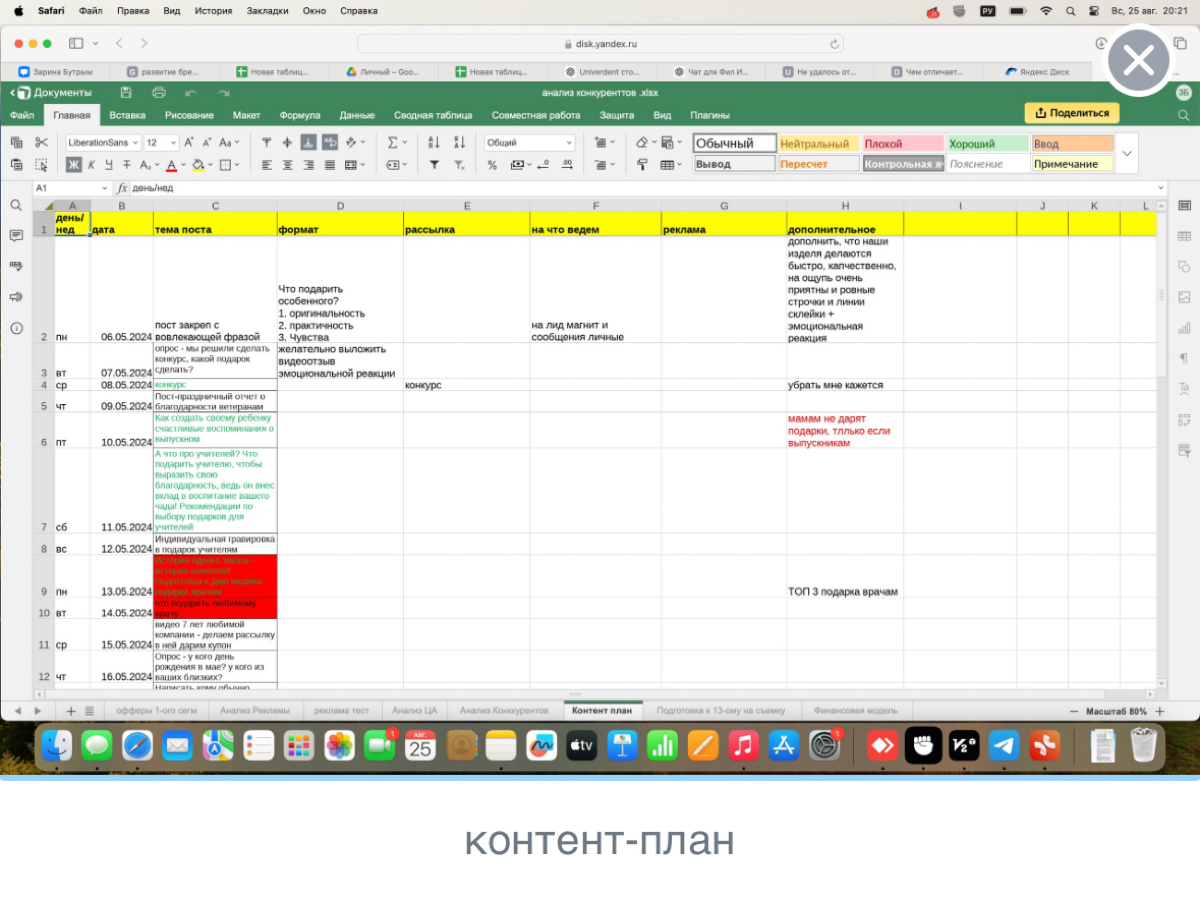Click the Cut scissors icon

coord(41,142)
